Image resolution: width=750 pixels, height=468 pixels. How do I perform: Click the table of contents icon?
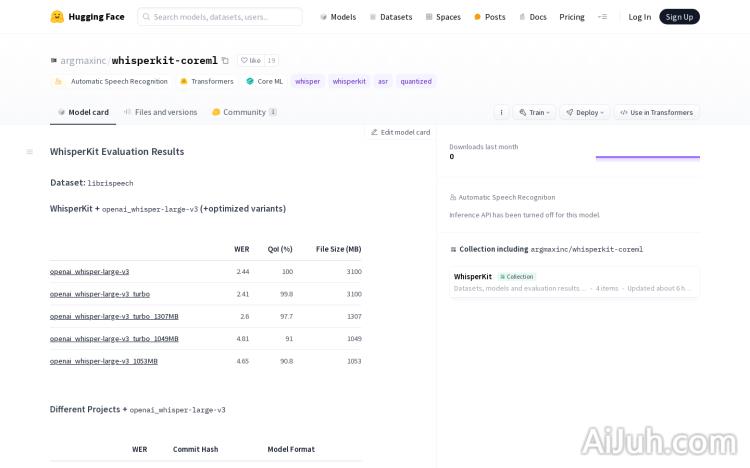pos(29,152)
